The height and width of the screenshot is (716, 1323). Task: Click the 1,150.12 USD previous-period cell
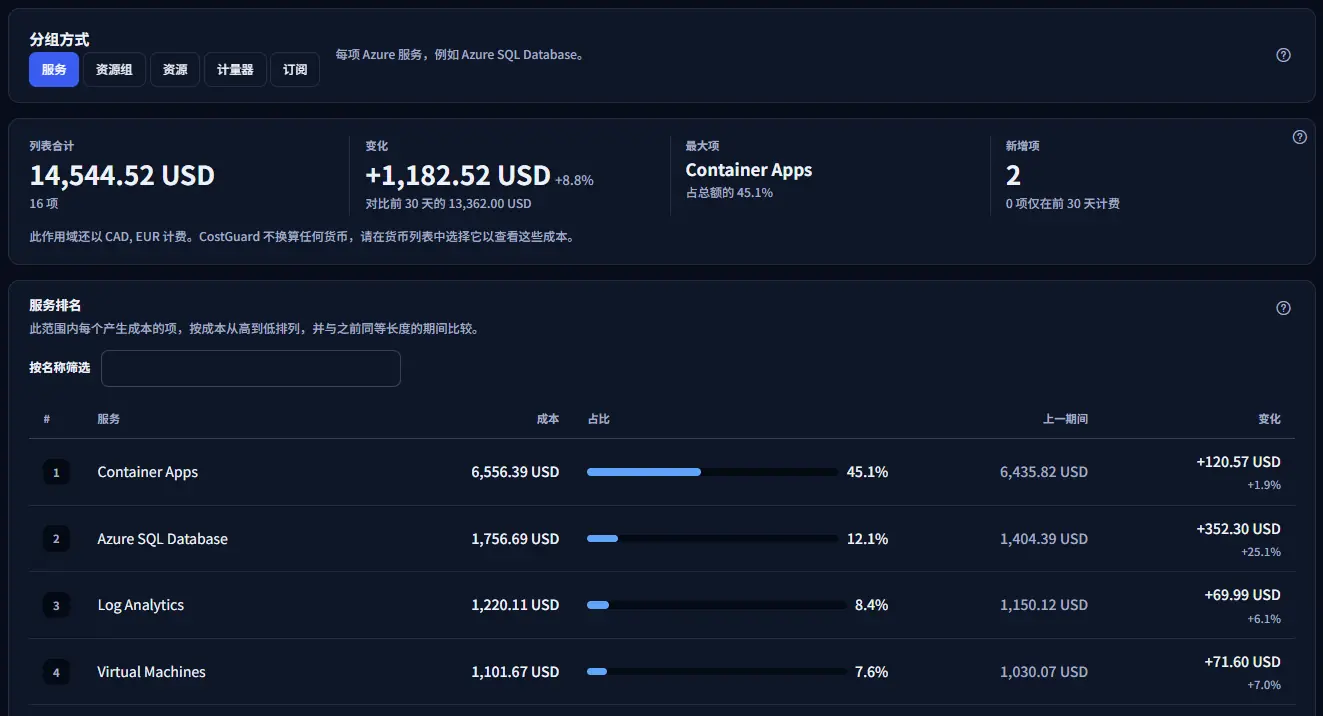[1044, 605]
